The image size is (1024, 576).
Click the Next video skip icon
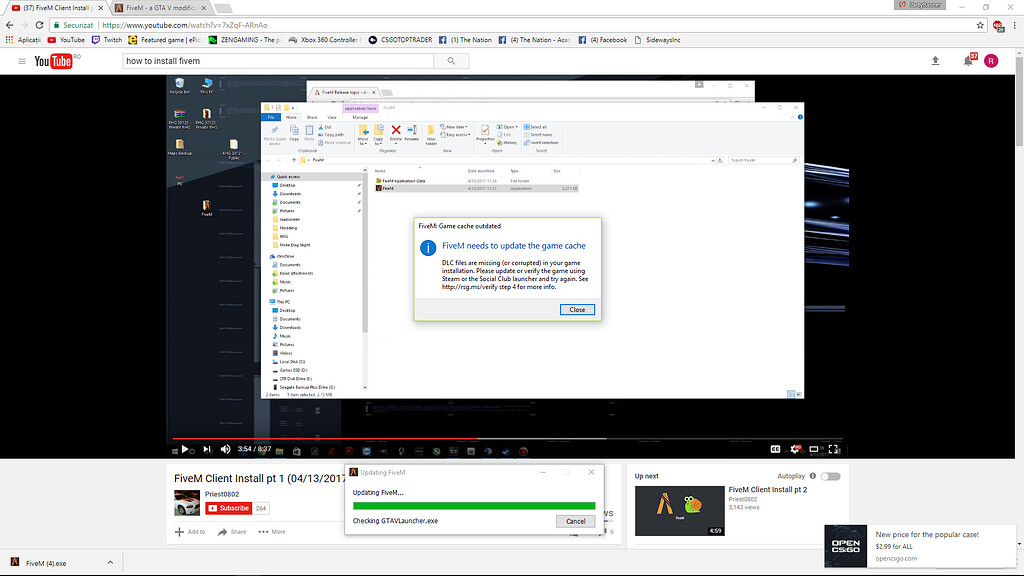pos(205,449)
